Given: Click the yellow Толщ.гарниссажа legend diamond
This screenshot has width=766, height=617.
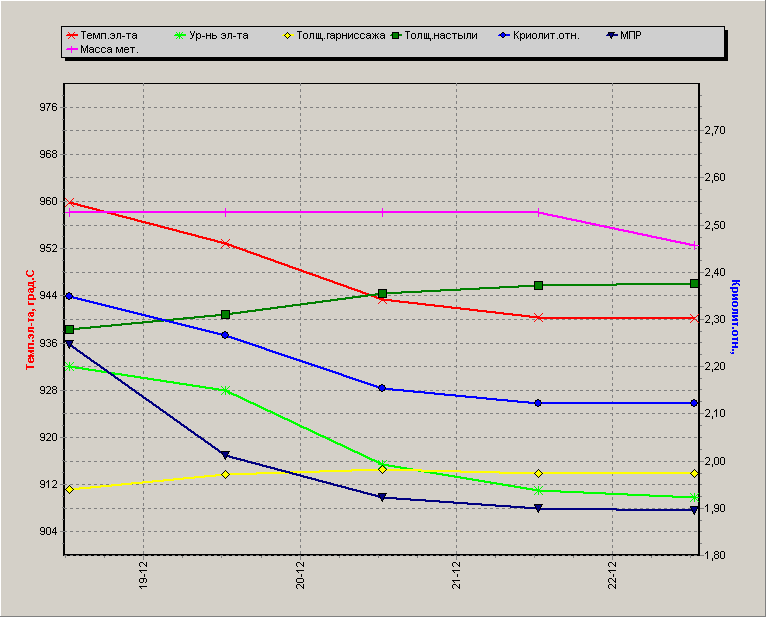Looking at the screenshot, I should coord(288,36).
